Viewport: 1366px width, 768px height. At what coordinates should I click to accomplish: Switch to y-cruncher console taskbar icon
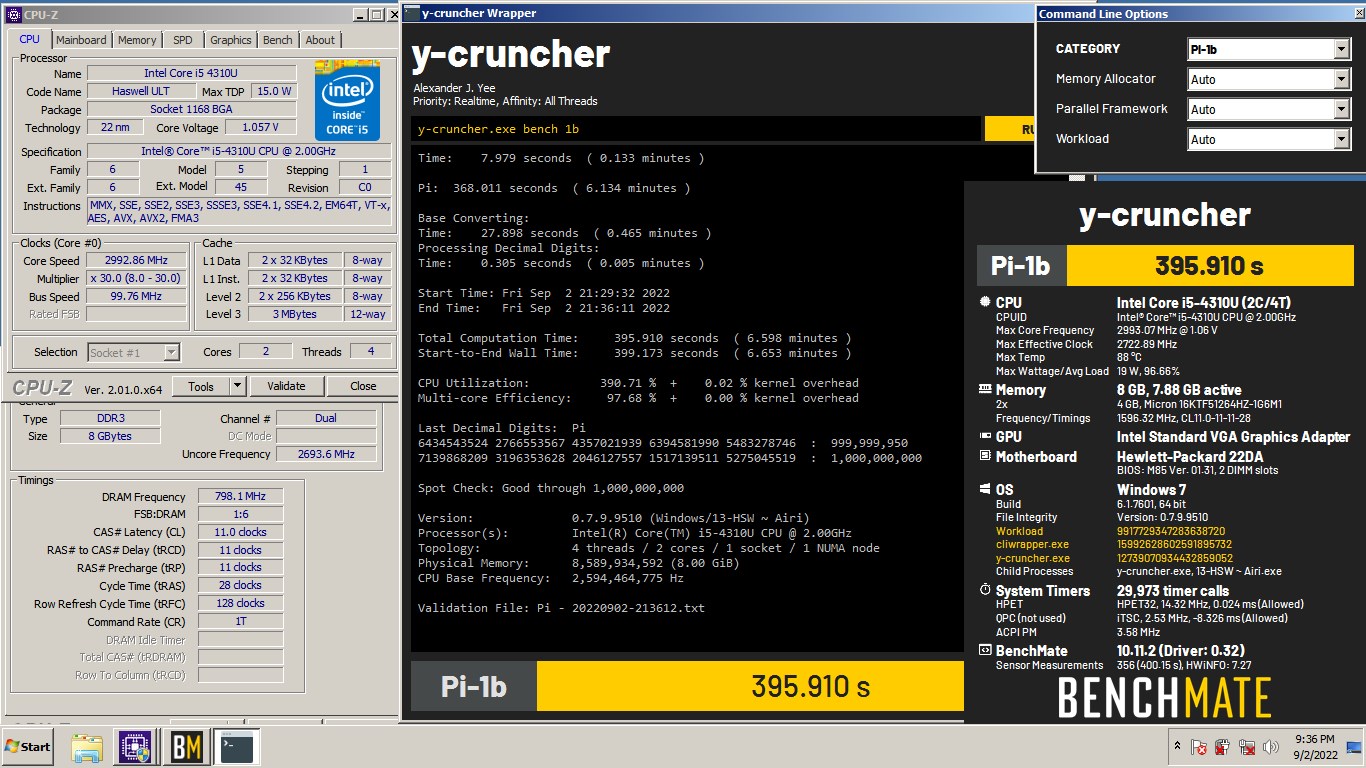(236, 747)
